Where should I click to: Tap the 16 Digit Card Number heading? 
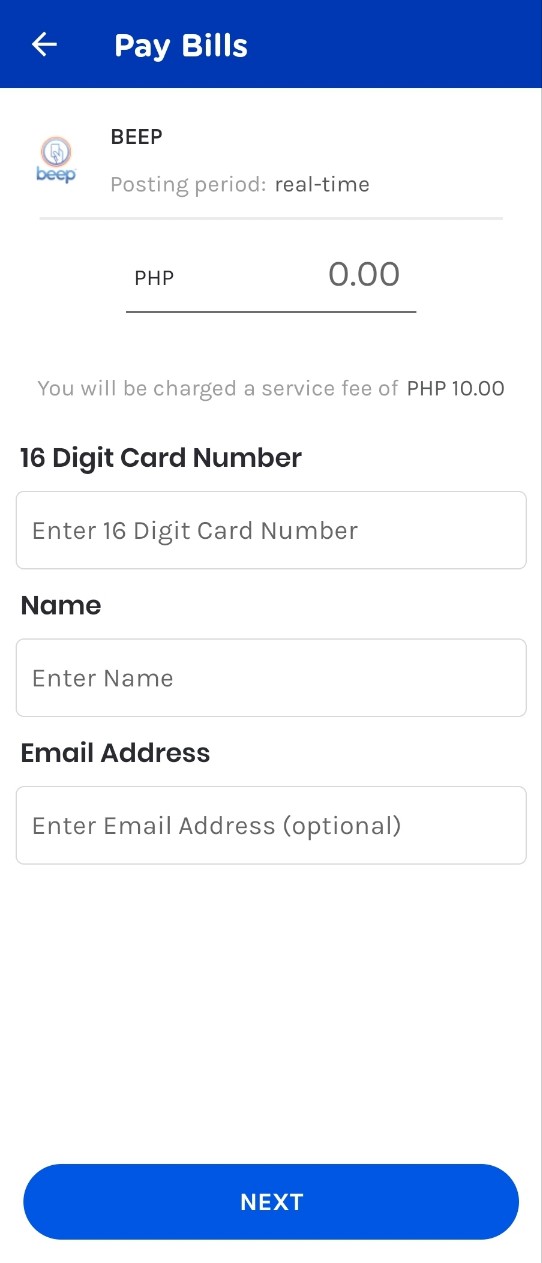pos(161,458)
